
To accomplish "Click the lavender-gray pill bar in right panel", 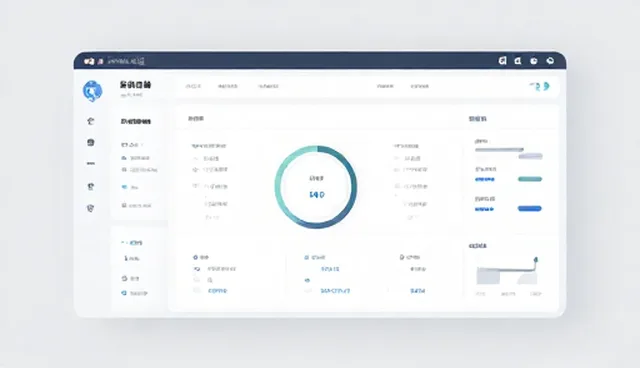I will (530, 156).
